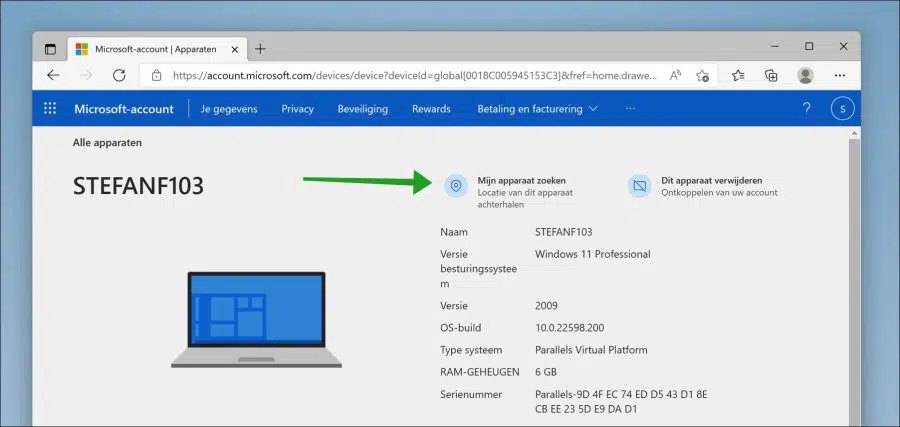Click the Parallels Virtual Platform value
Screen dimensions: 900x427
[591, 350]
